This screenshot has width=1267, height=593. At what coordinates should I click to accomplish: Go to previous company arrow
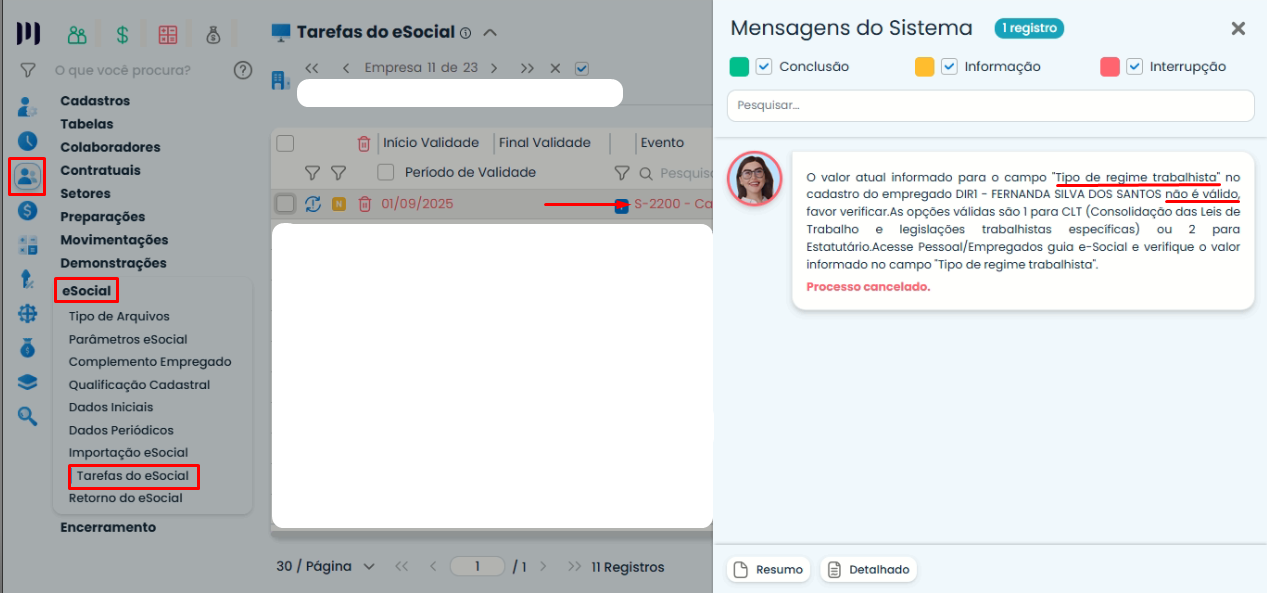click(346, 68)
